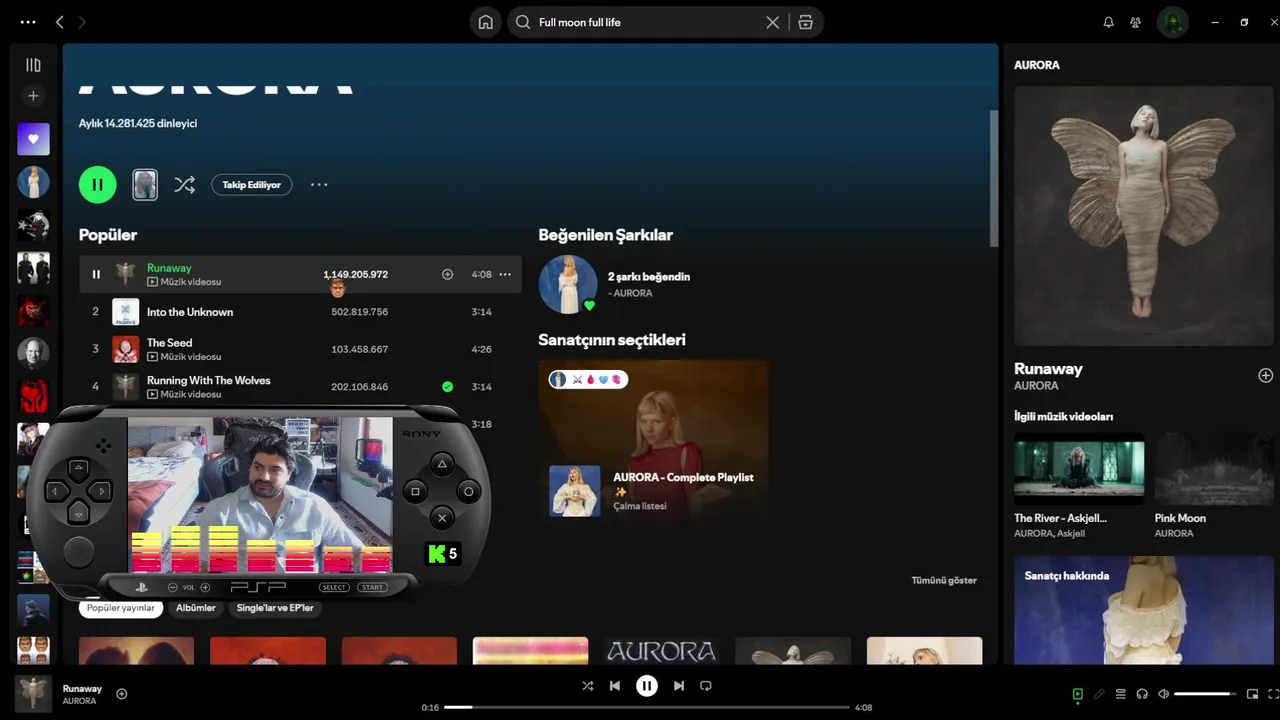Open the notifications bell
The image size is (1280, 720).
click(1108, 22)
